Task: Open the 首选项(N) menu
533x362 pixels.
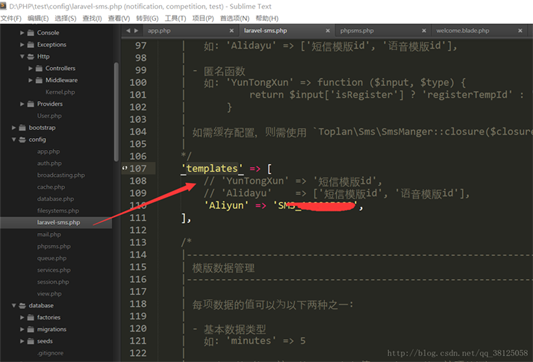Action: click(x=235, y=18)
